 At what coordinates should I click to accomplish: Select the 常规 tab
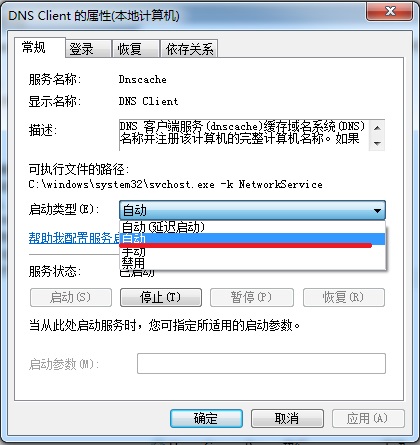40,48
